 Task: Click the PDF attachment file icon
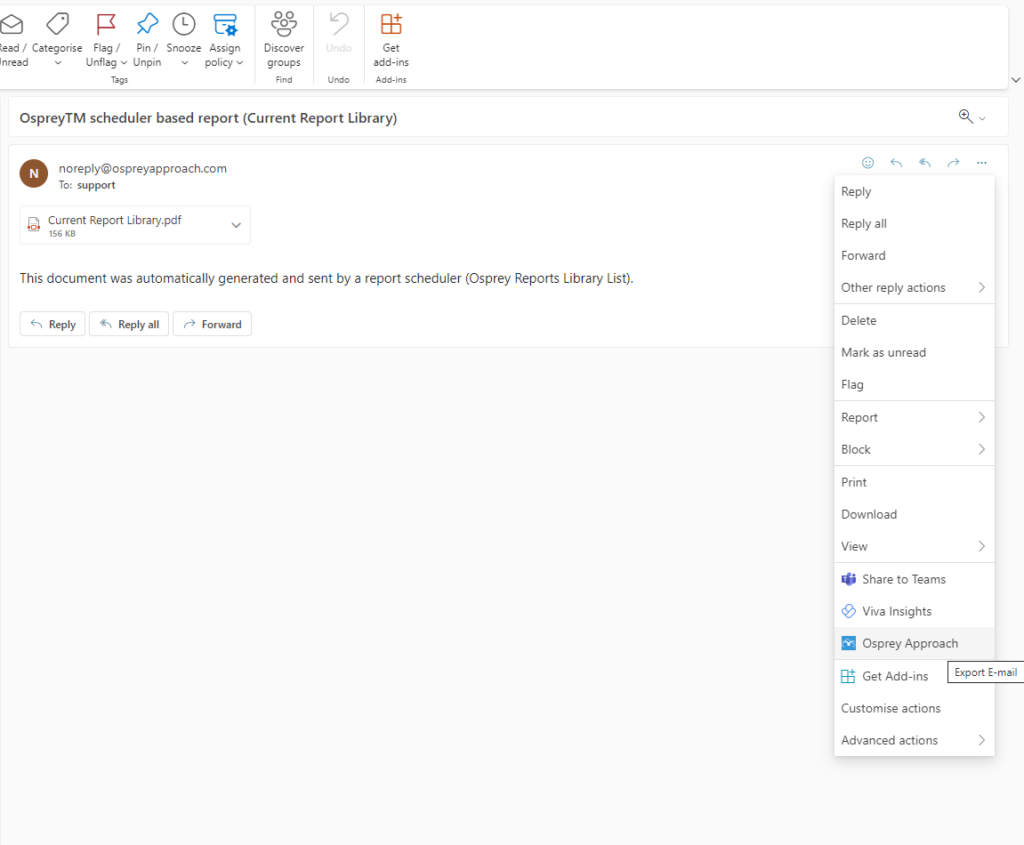(x=33, y=225)
